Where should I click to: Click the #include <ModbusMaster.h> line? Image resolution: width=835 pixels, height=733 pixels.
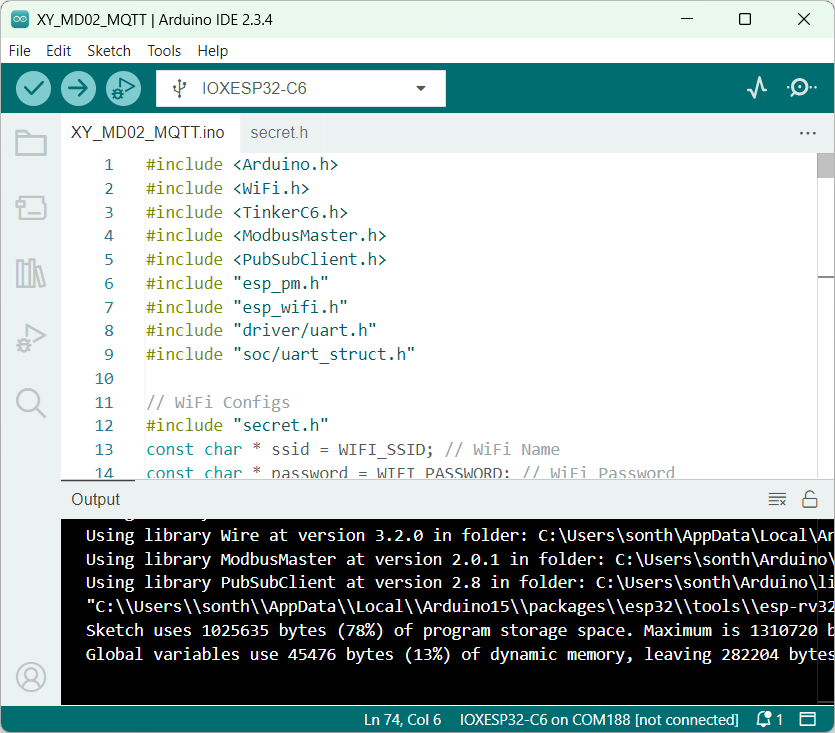266,235
